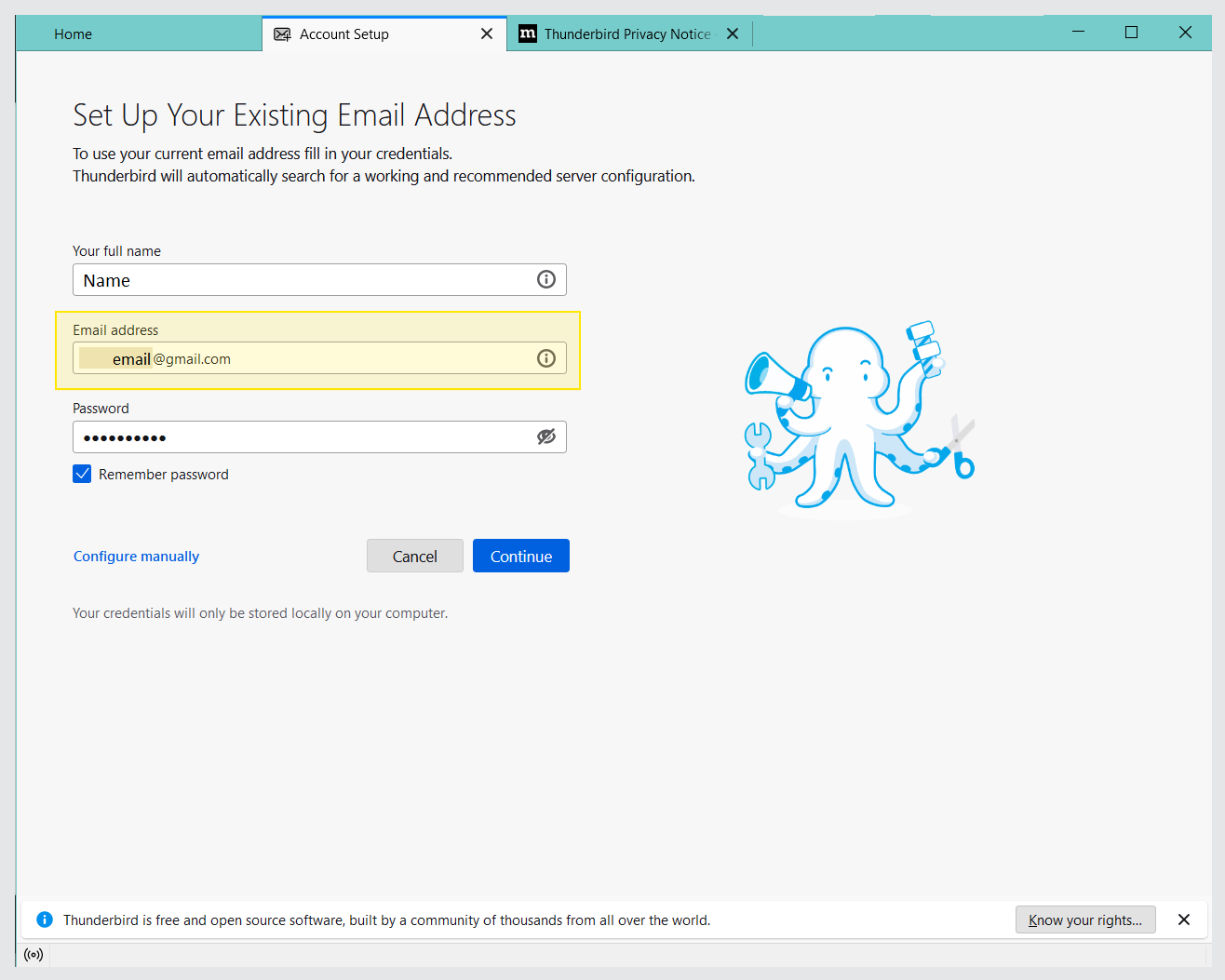Viewport: 1225px width, 980px height.
Task: Click the Privacy Notice tab Mozilla icon
Action: pos(528,34)
